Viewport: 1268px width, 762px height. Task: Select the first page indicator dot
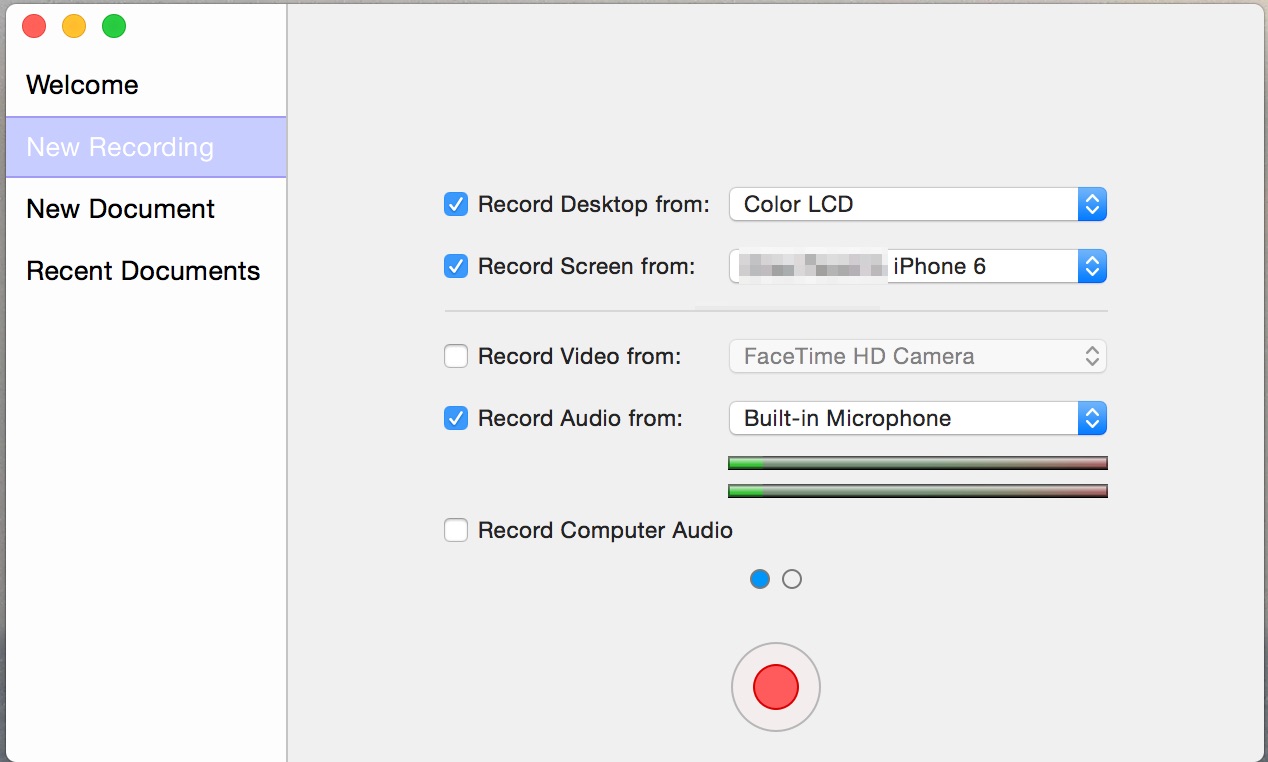click(x=760, y=579)
